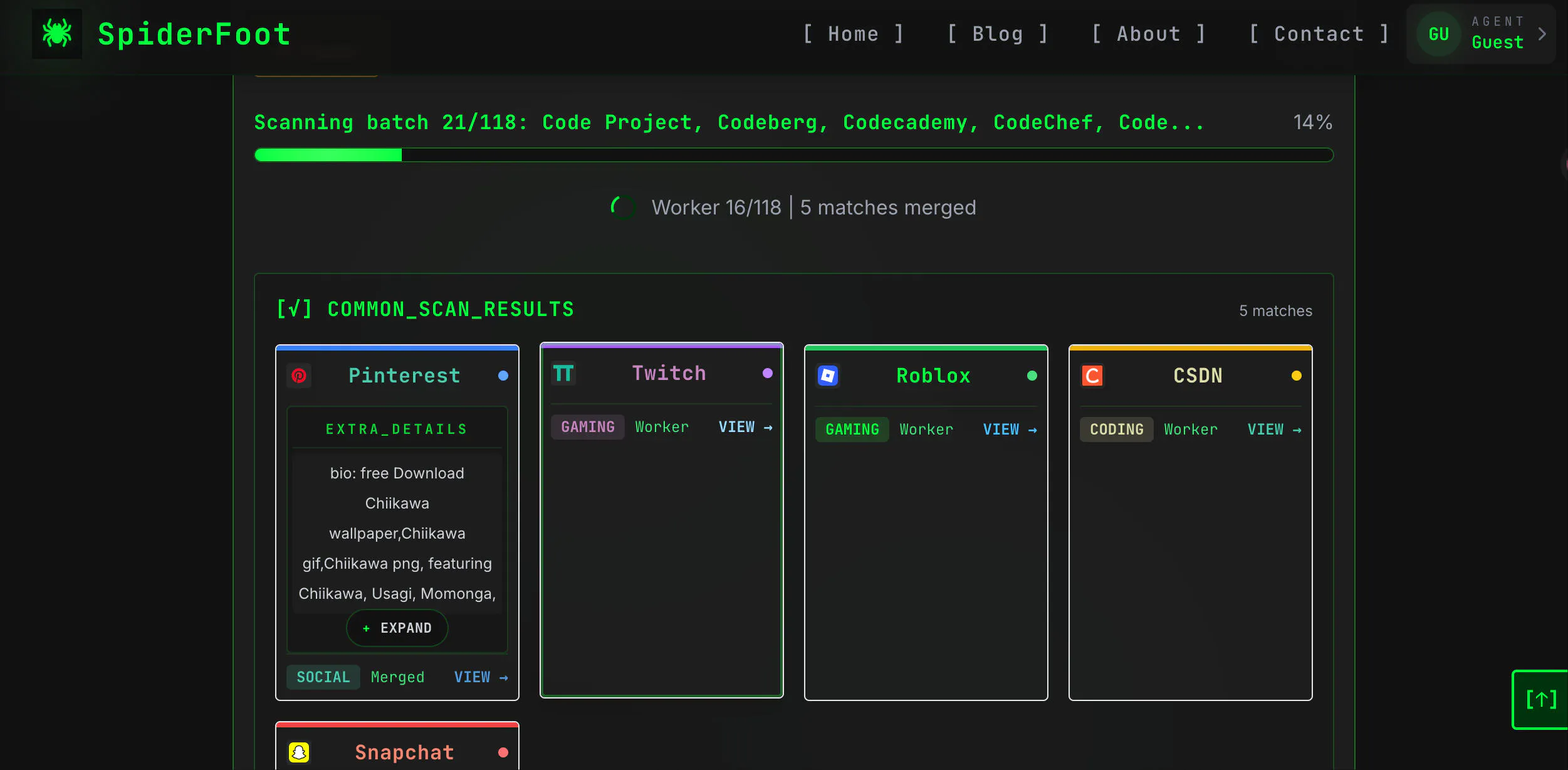Click the Snapchat ghost logo icon
This screenshot has width=1568, height=770.
299,752
